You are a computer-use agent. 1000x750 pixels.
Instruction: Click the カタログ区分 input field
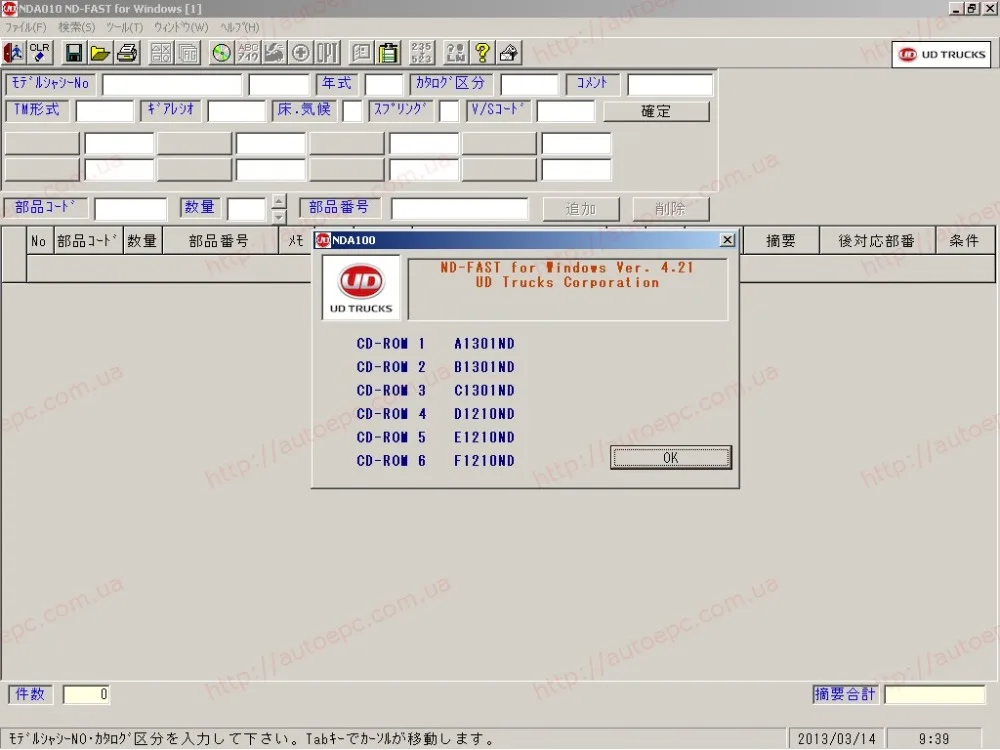[x=529, y=84]
